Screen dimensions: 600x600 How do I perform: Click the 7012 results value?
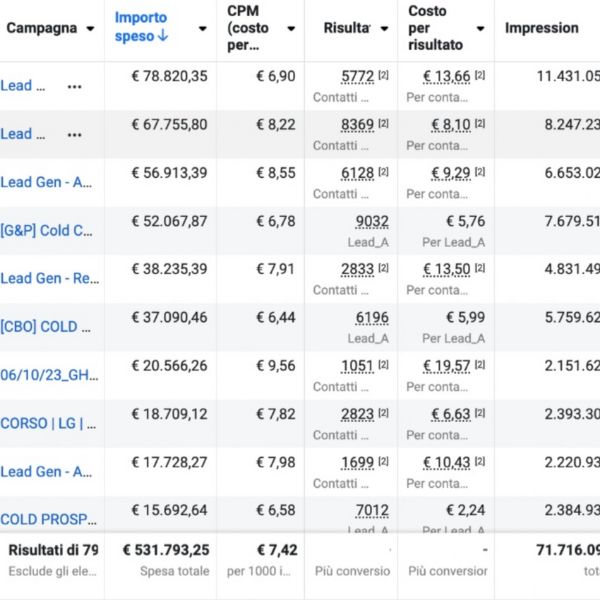372,510
